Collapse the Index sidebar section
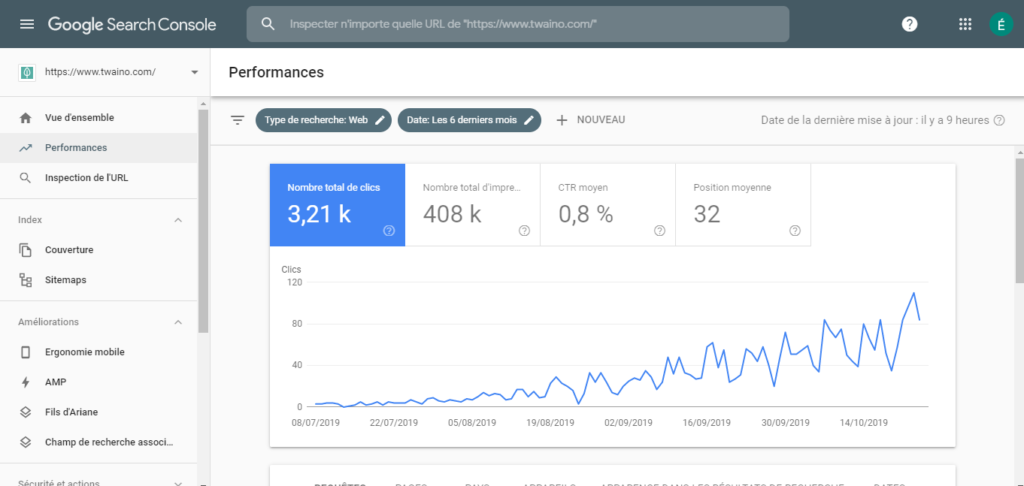1024x486 pixels. coord(179,220)
